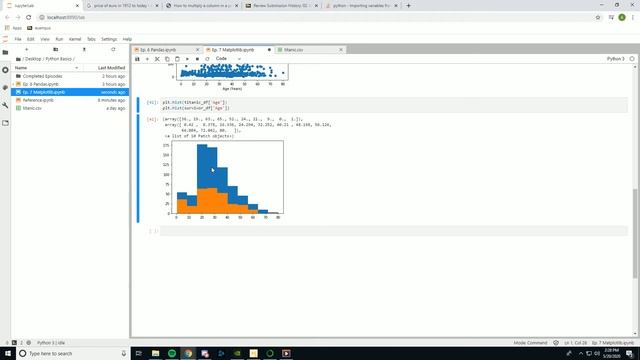The image size is (640, 360).
Task: Click the Mode: Command status text
Action: point(530,343)
